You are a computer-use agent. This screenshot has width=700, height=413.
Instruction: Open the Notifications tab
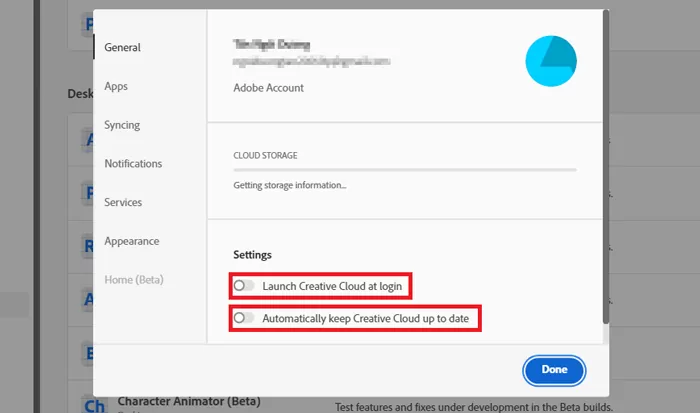tap(133, 163)
